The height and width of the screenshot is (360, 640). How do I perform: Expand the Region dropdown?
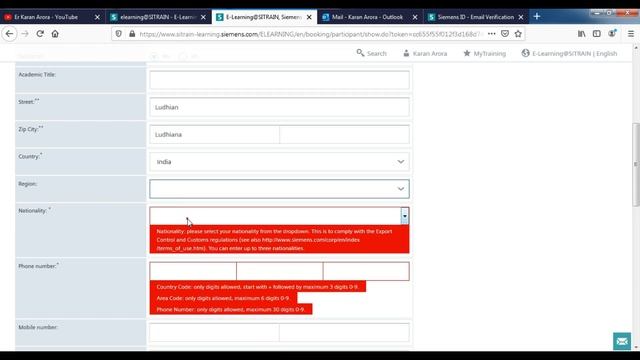tap(279, 189)
